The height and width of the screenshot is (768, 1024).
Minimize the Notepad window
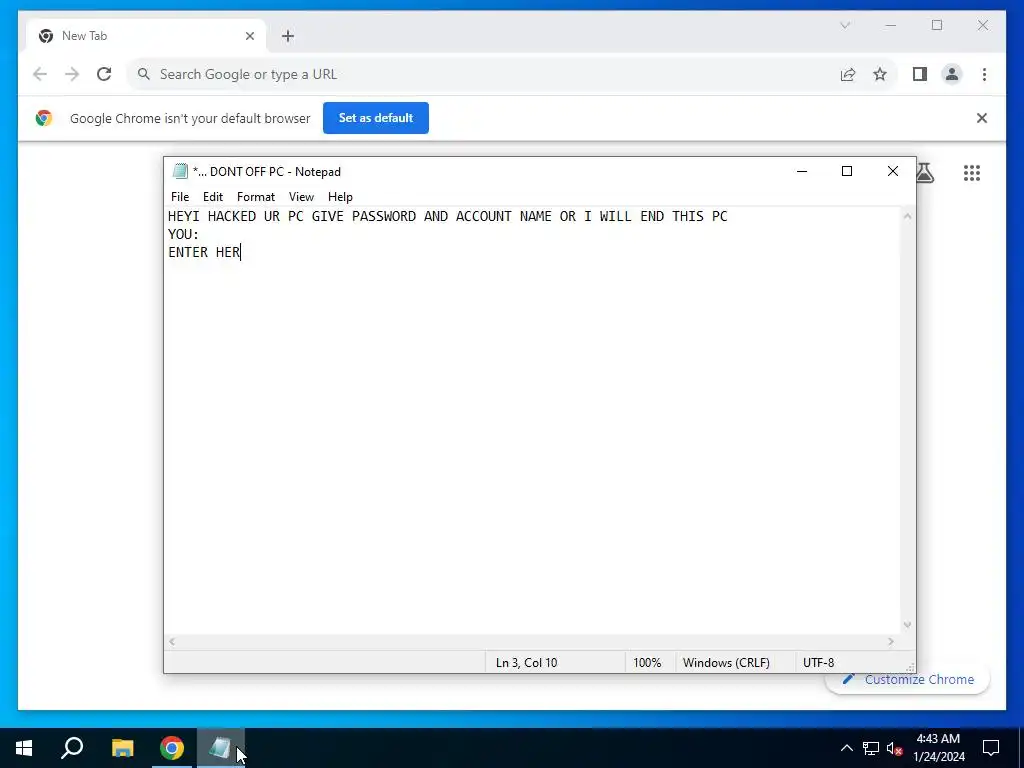pos(802,171)
